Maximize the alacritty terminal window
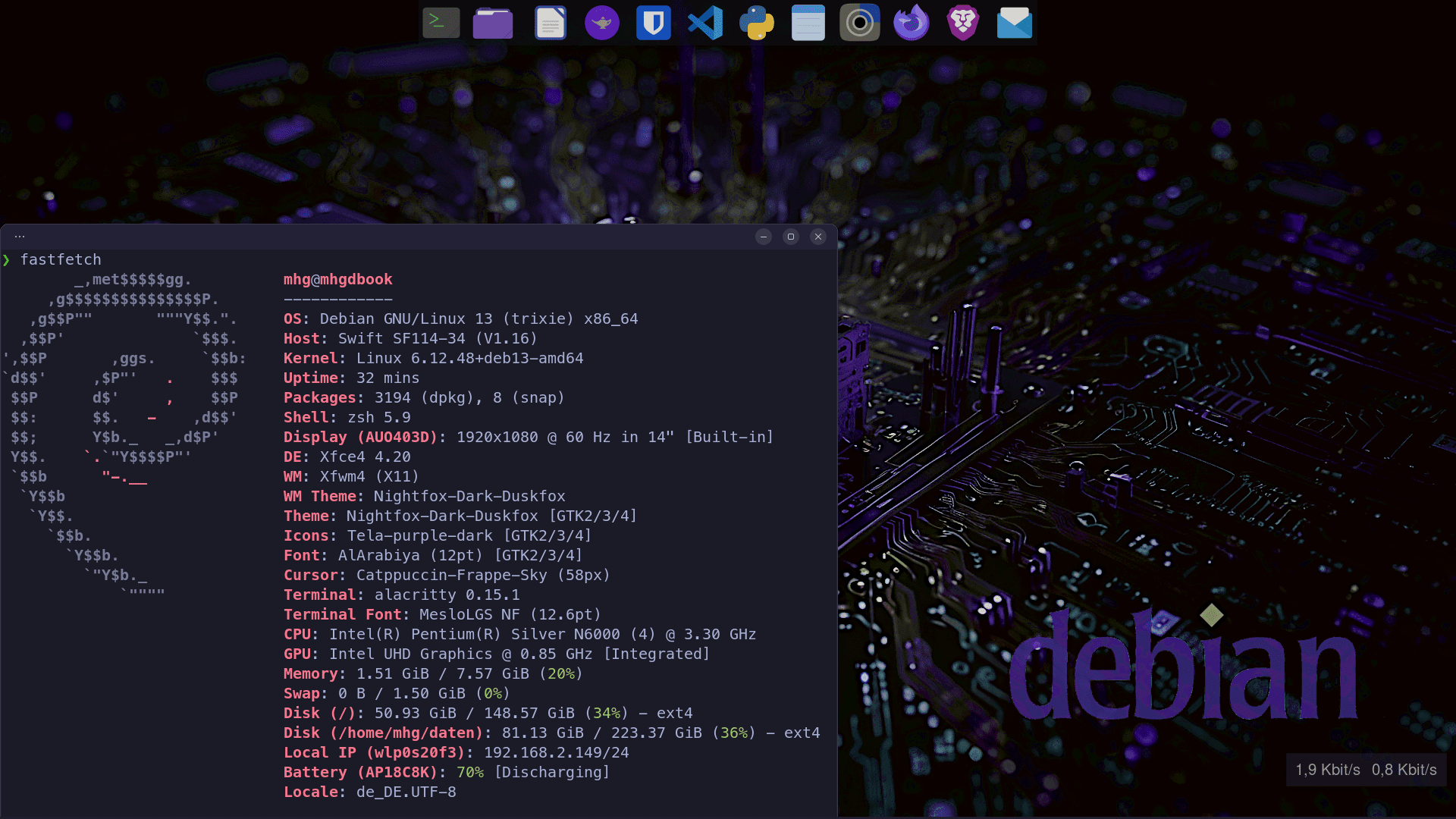The width and height of the screenshot is (1456, 819). point(791,237)
